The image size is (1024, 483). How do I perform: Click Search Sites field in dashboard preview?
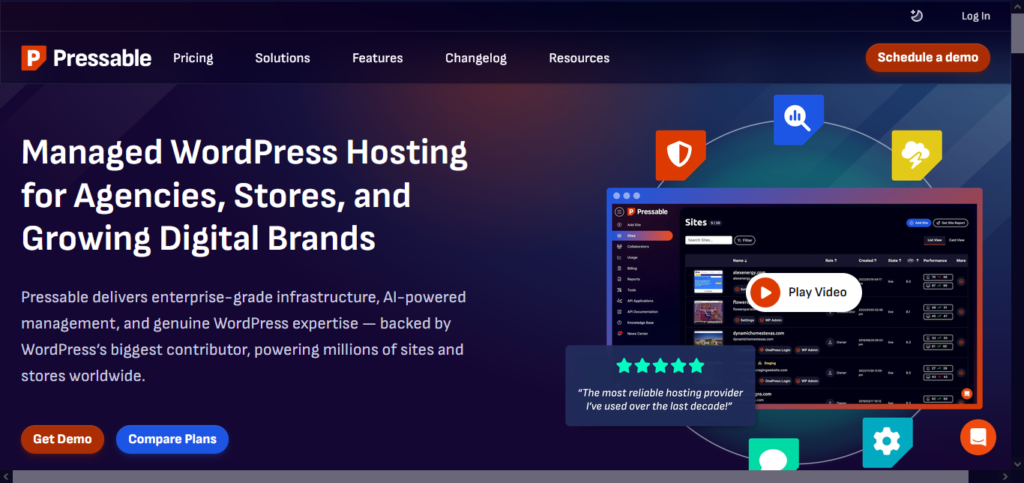click(709, 240)
